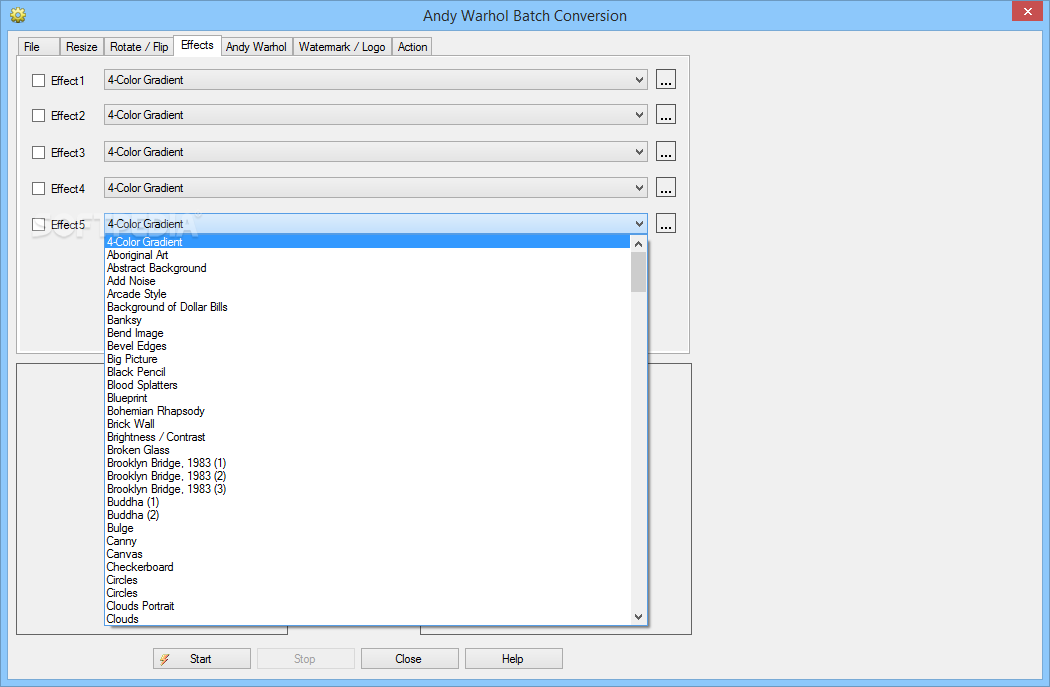Select Bulge effect
This screenshot has height=687, width=1050.
(367, 528)
